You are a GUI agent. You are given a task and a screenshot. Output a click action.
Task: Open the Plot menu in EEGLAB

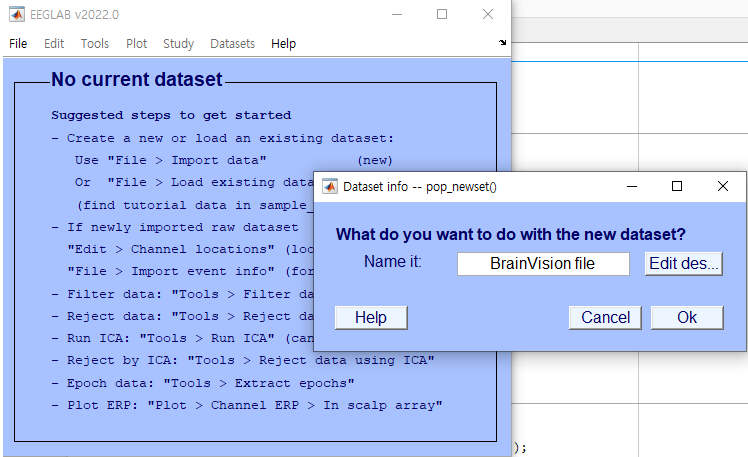click(136, 44)
